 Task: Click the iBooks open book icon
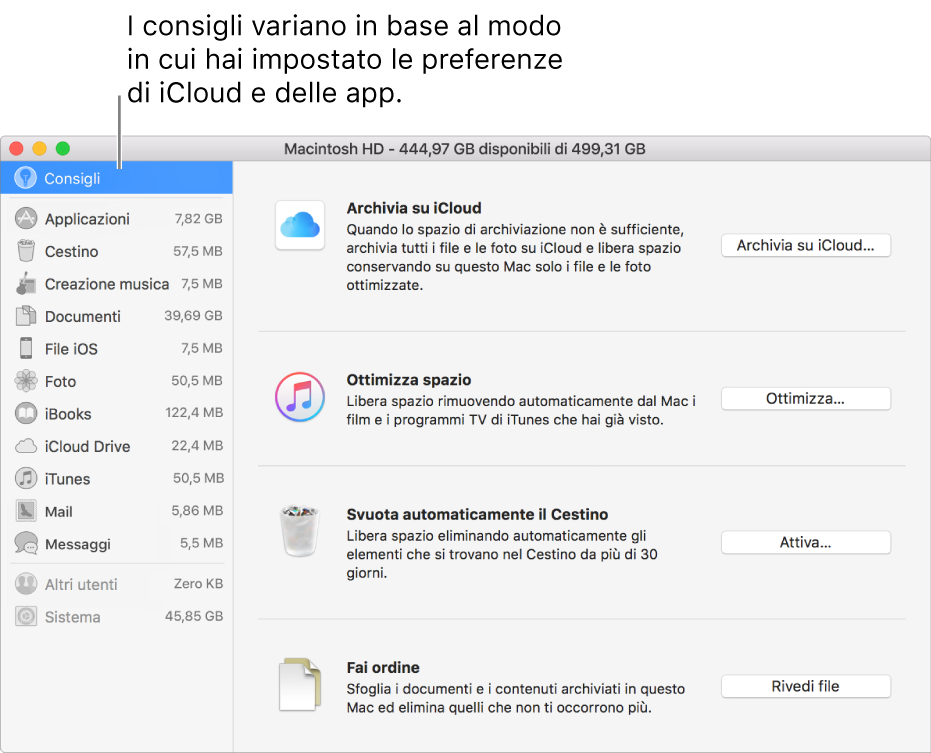(x=26, y=413)
